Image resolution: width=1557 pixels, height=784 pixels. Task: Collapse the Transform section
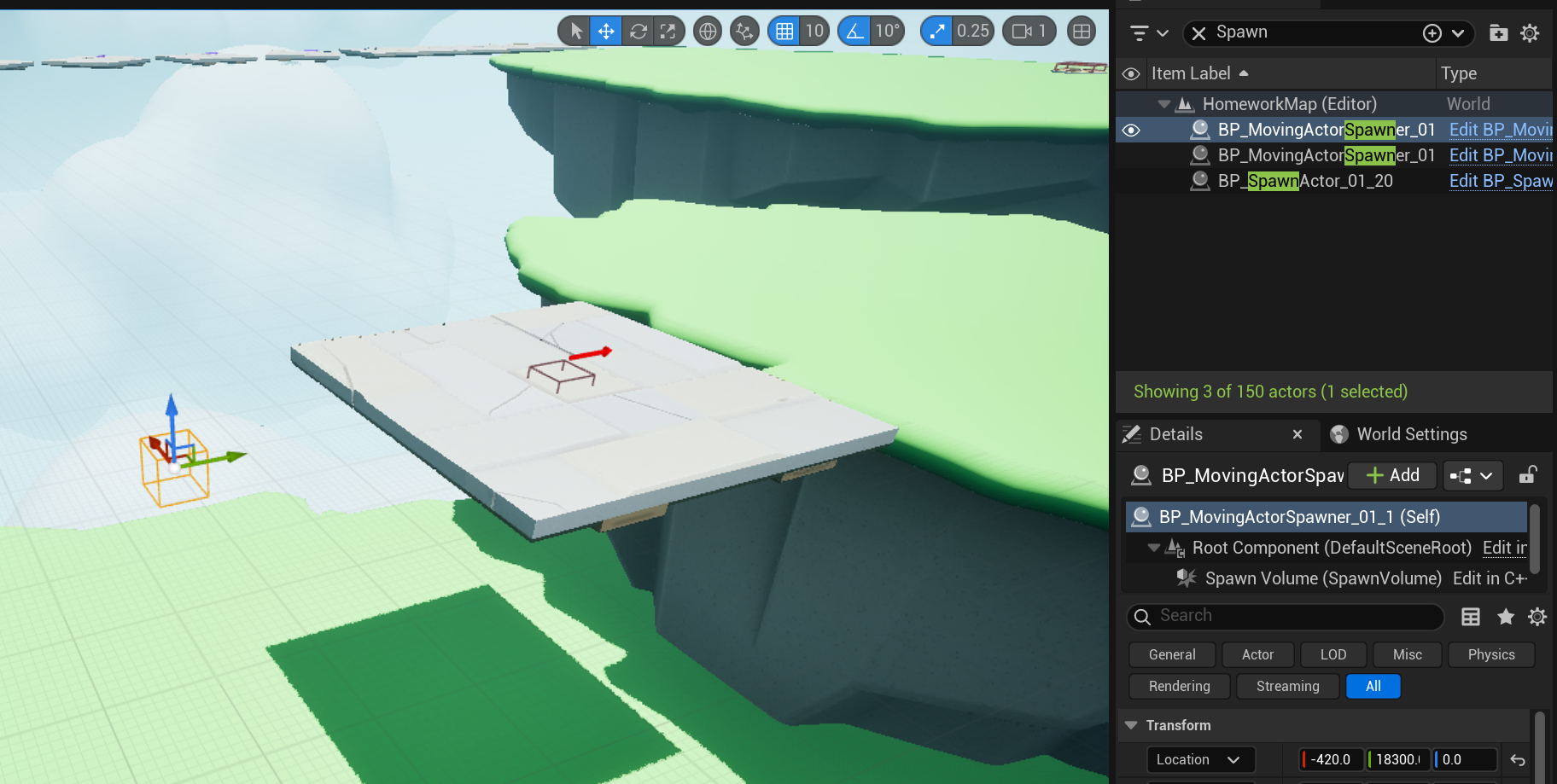[x=1131, y=725]
